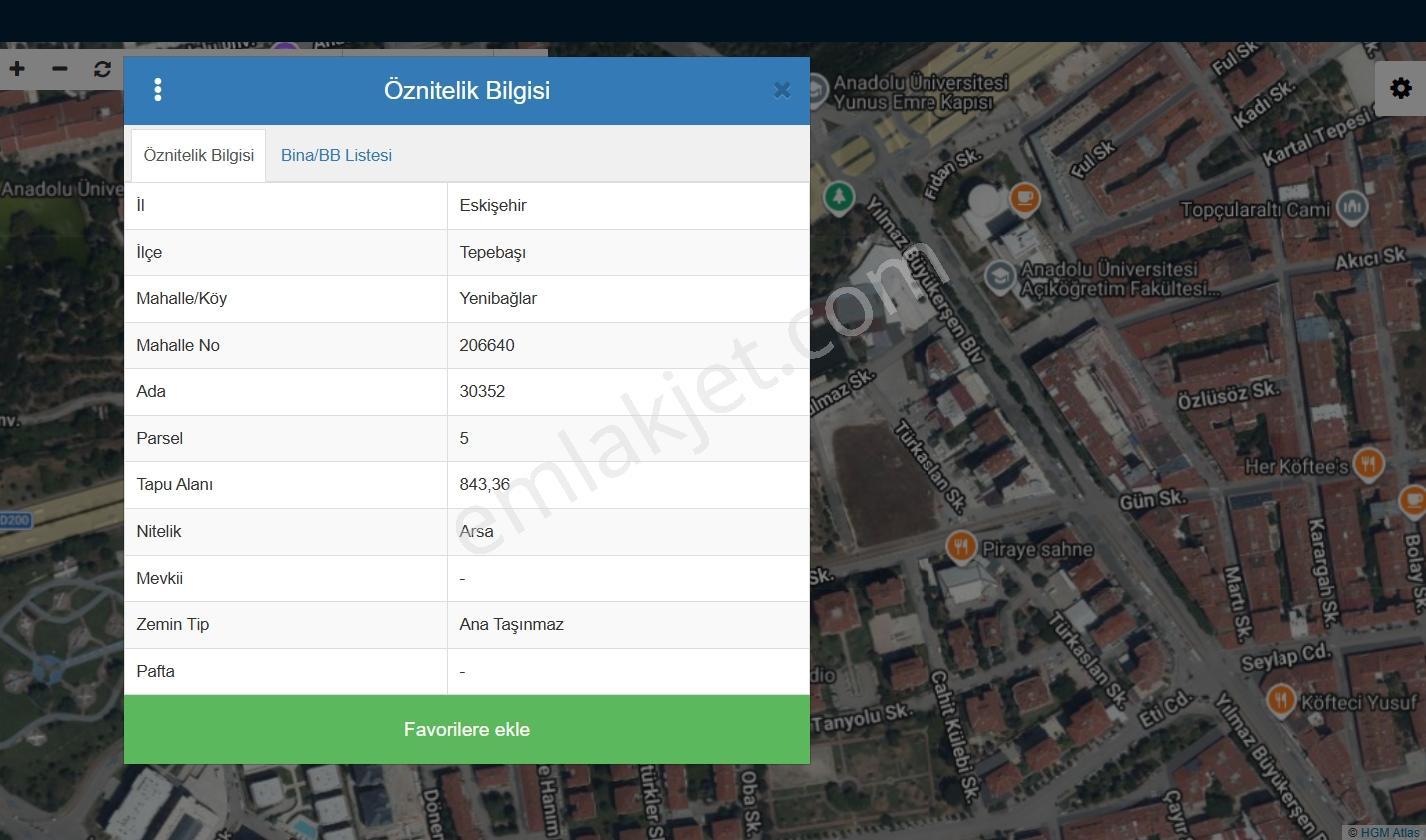Image resolution: width=1426 pixels, height=840 pixels.
Task: Click the orange coffee cup marker
Action: click(x=1024, y=198)
